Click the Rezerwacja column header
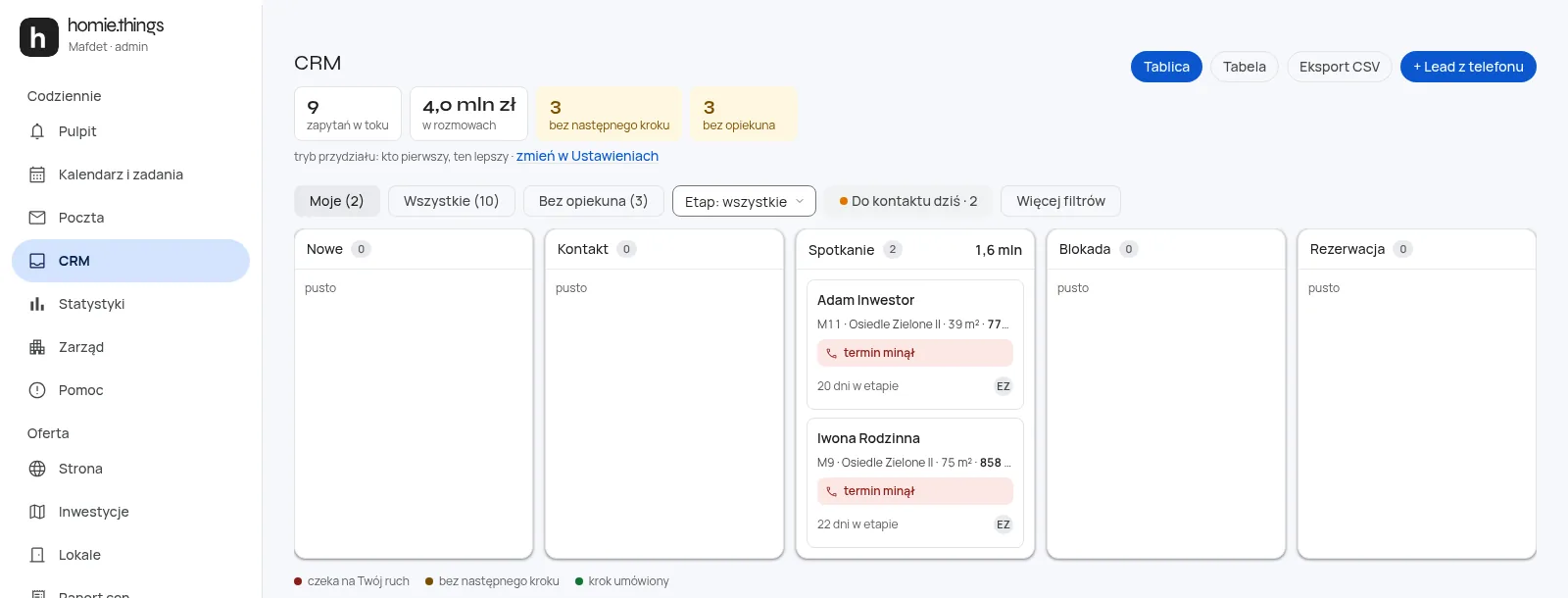Viewport: 1568px width, 598px height. pyautogui.click(x=1417, y=249)
